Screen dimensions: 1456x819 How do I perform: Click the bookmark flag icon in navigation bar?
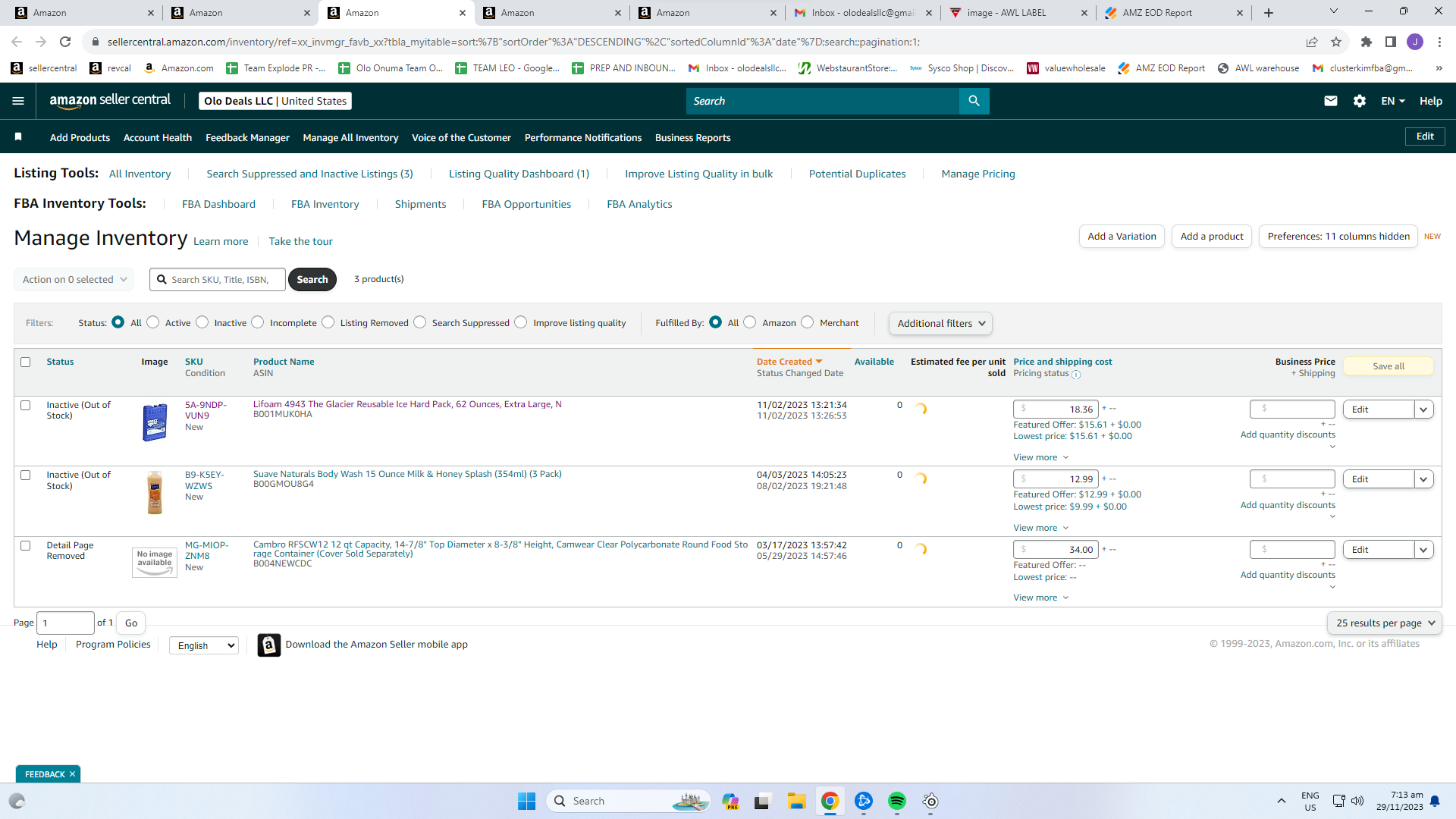[x=18, y=136]
